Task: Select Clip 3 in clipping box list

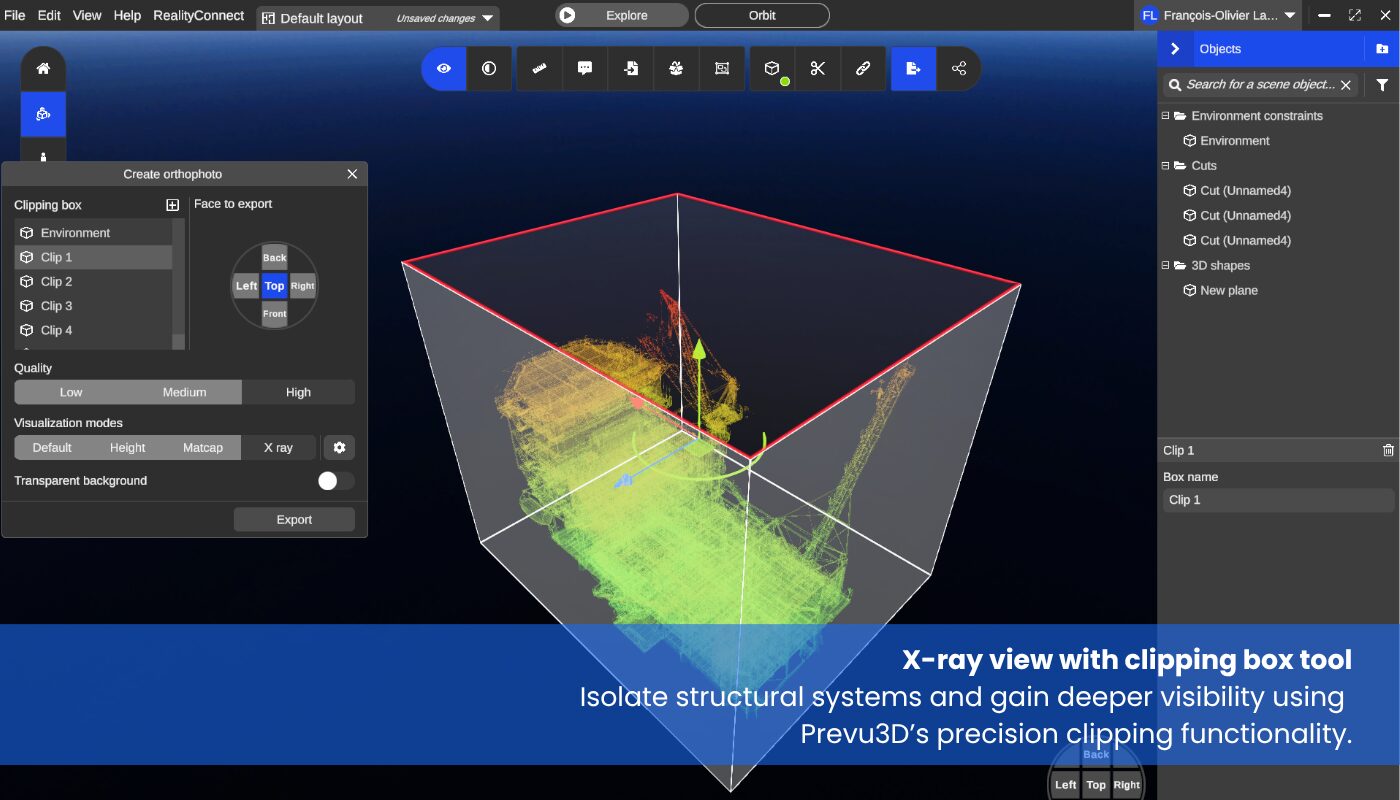Action: coord(93,306)
